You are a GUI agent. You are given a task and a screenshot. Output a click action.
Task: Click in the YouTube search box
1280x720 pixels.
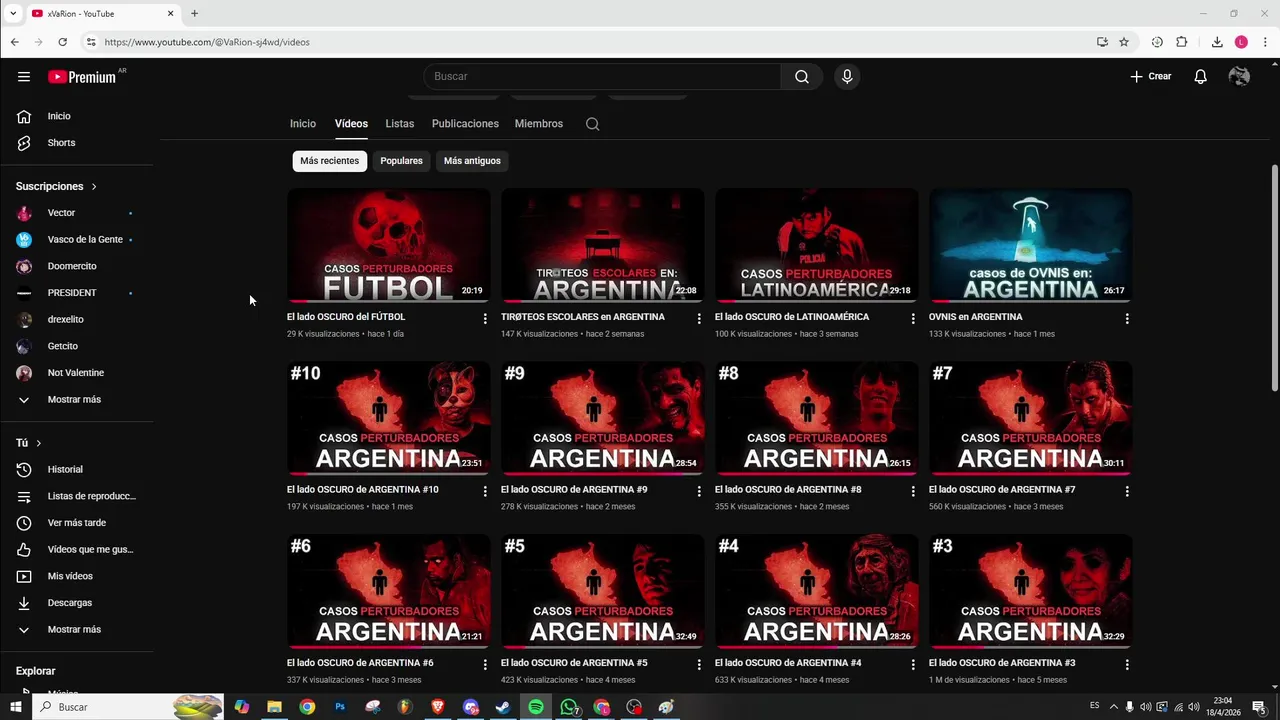602,76
